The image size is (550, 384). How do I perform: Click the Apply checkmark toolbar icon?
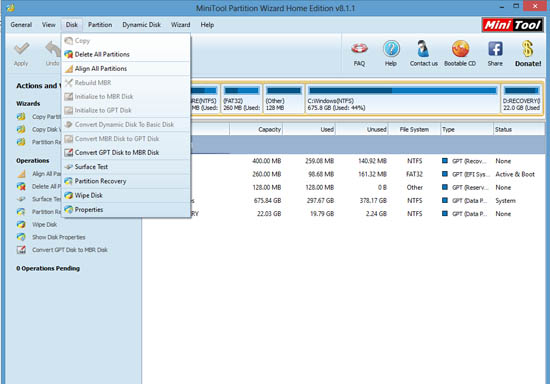(21, 49)
